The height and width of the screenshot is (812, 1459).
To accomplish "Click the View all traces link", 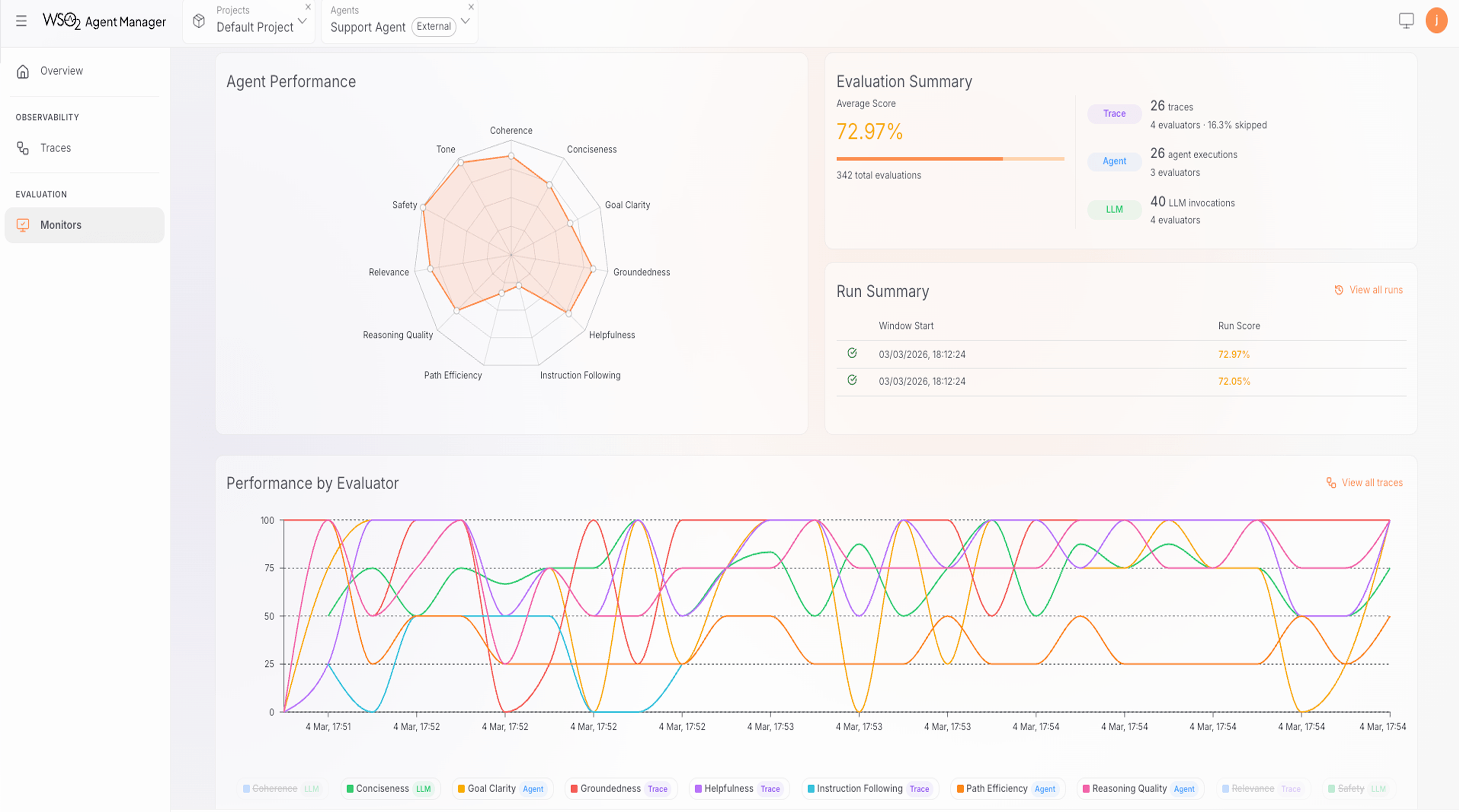I will [x=1371, y=482].
